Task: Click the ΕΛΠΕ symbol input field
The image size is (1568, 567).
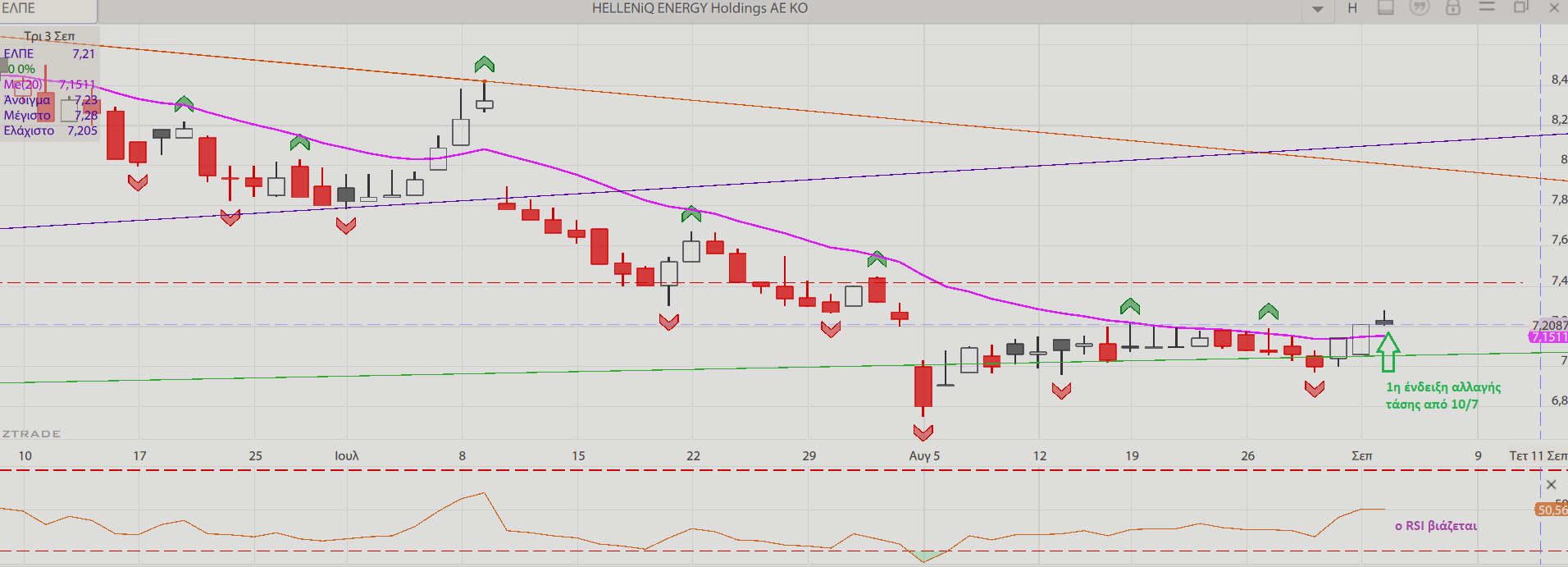Action: click(48, 9)
